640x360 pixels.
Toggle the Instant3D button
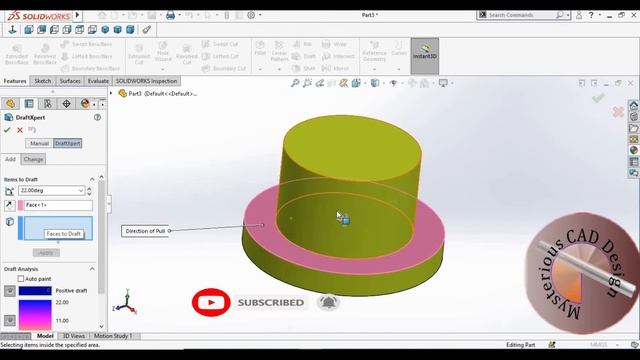point(424,56)
